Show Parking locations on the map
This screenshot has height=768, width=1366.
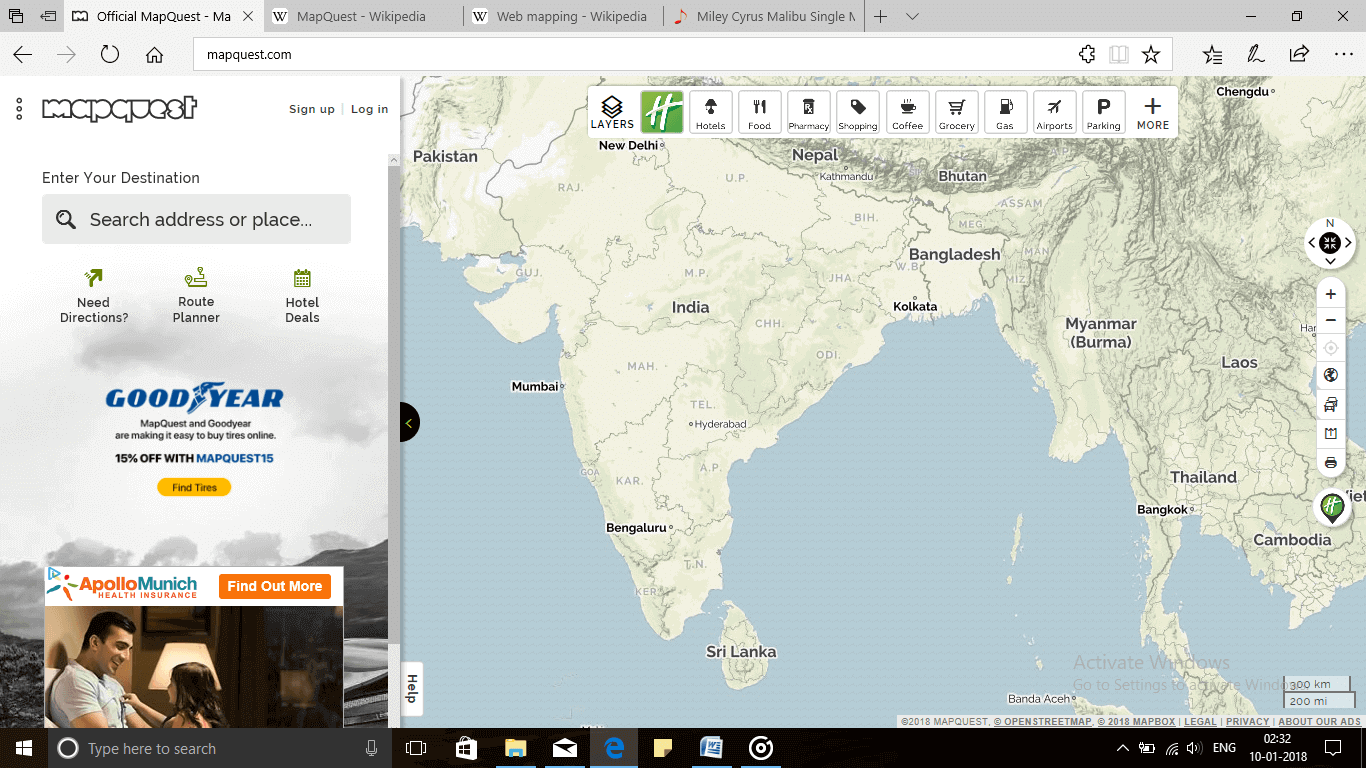tap(1103, 112)
